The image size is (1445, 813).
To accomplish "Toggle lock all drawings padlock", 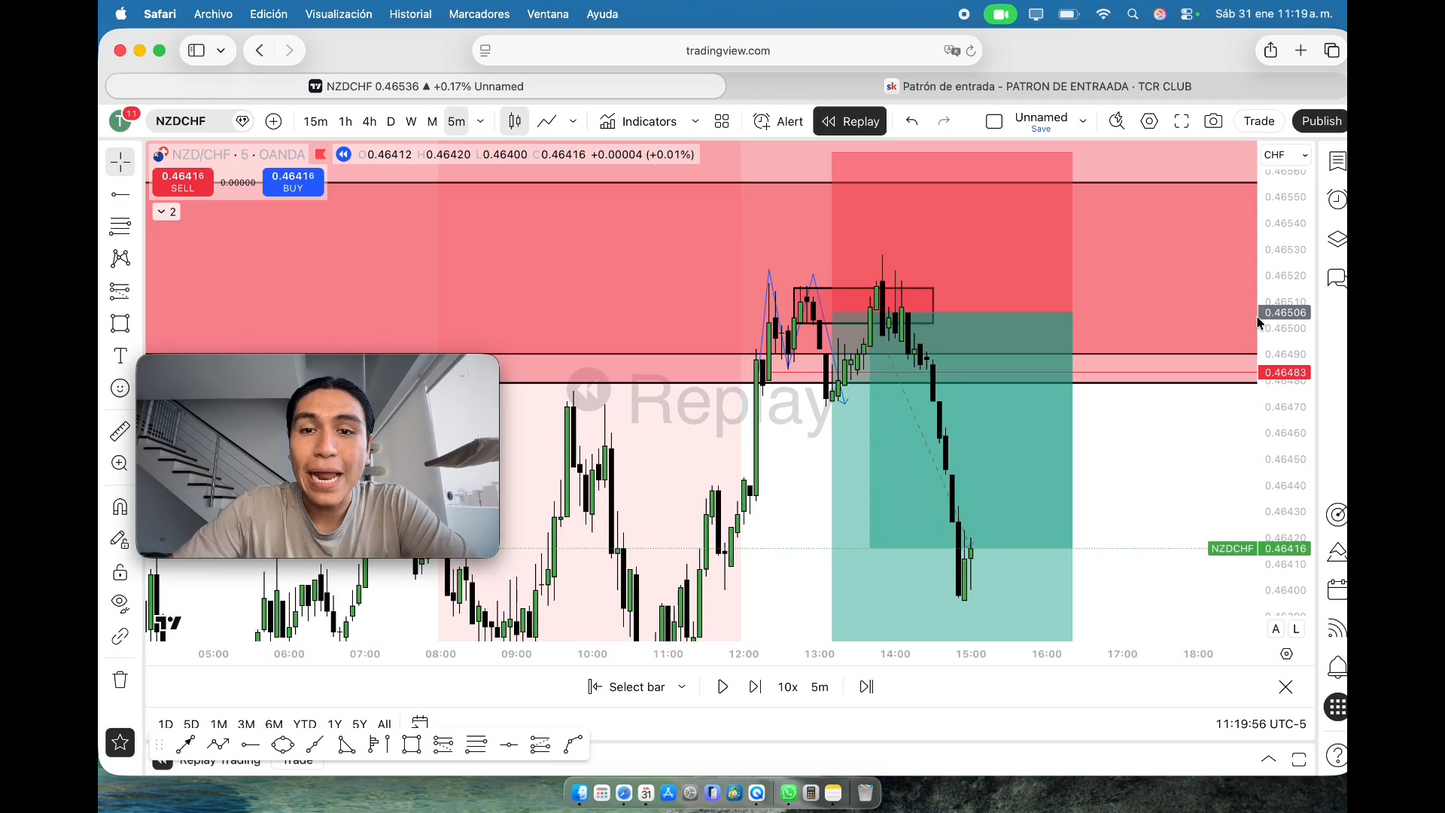I will [x=120, y=572].
